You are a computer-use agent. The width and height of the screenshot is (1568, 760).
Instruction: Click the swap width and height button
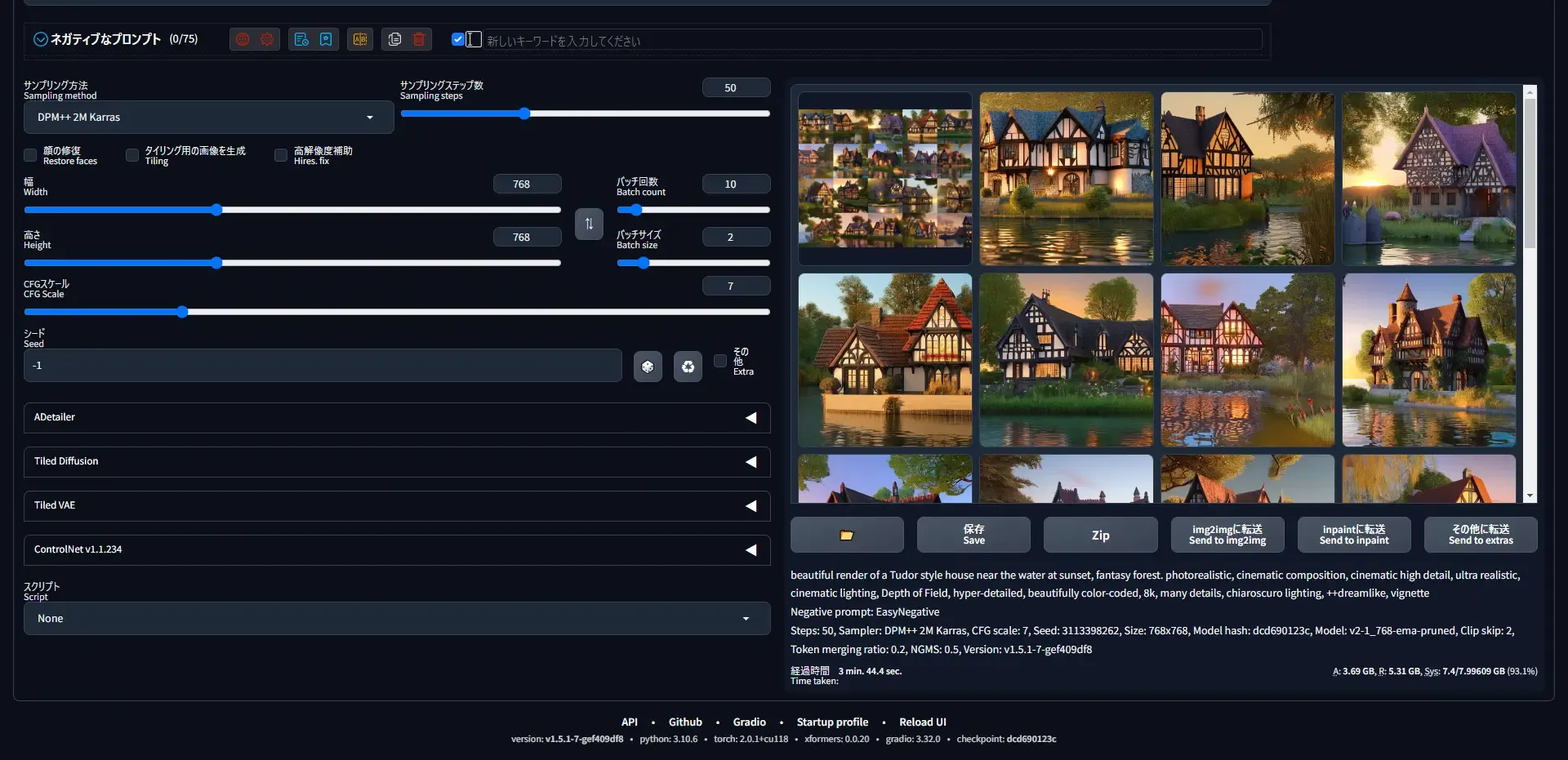click(x=589, y=224)
